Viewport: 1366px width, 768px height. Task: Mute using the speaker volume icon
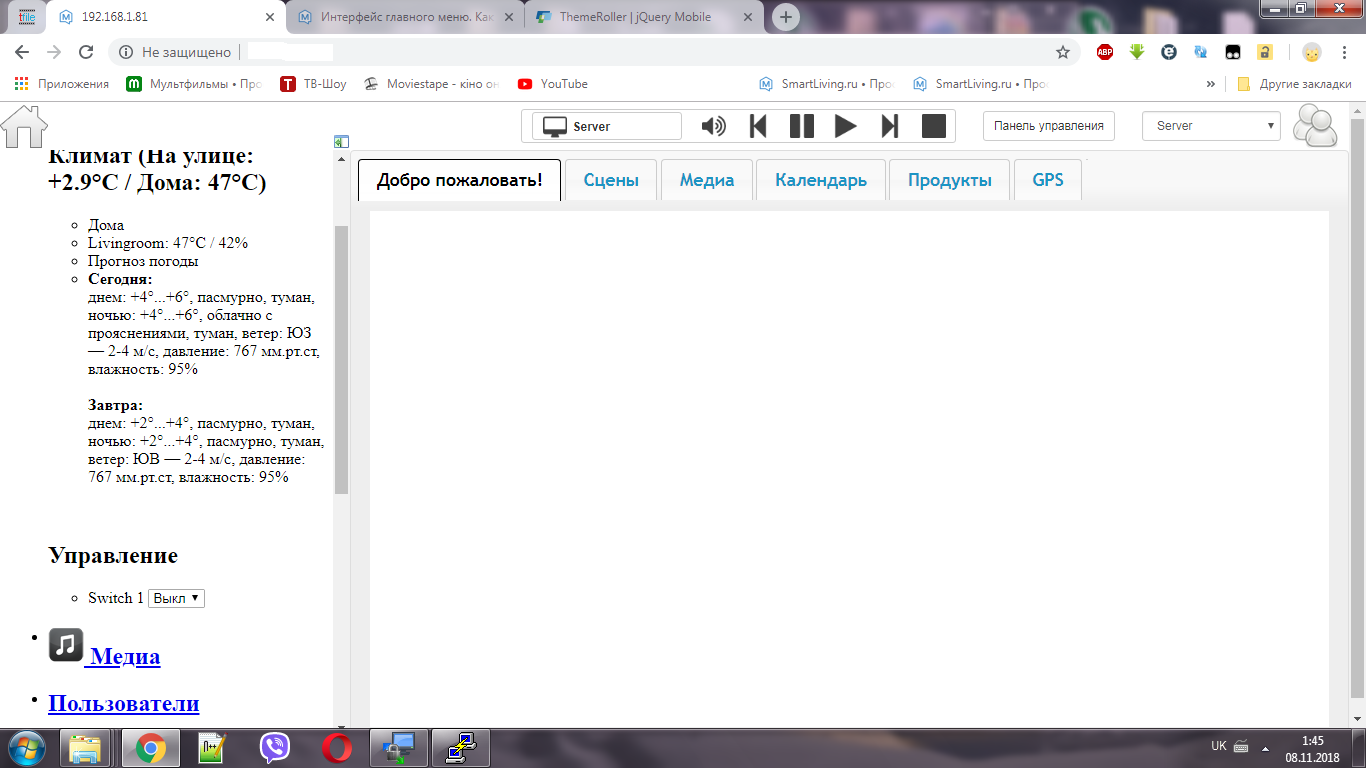tap(713, 126)
